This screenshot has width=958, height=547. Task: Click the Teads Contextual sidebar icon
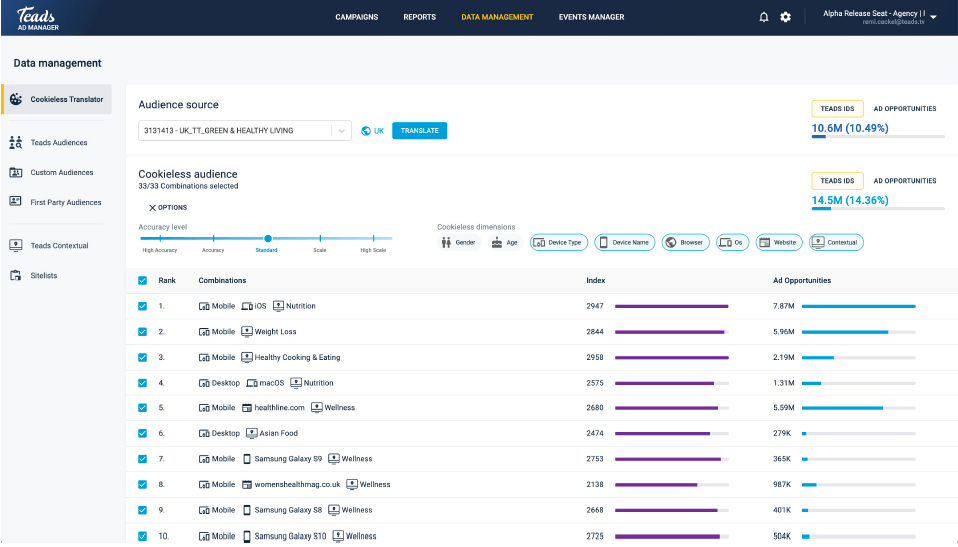coord(16,245)
